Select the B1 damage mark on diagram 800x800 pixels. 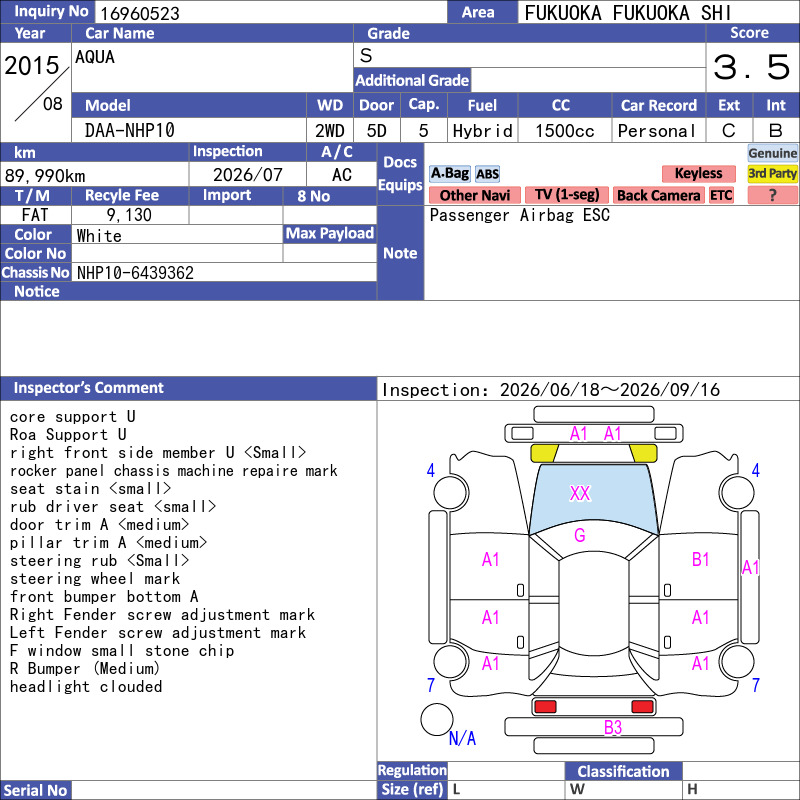(701, 560)
